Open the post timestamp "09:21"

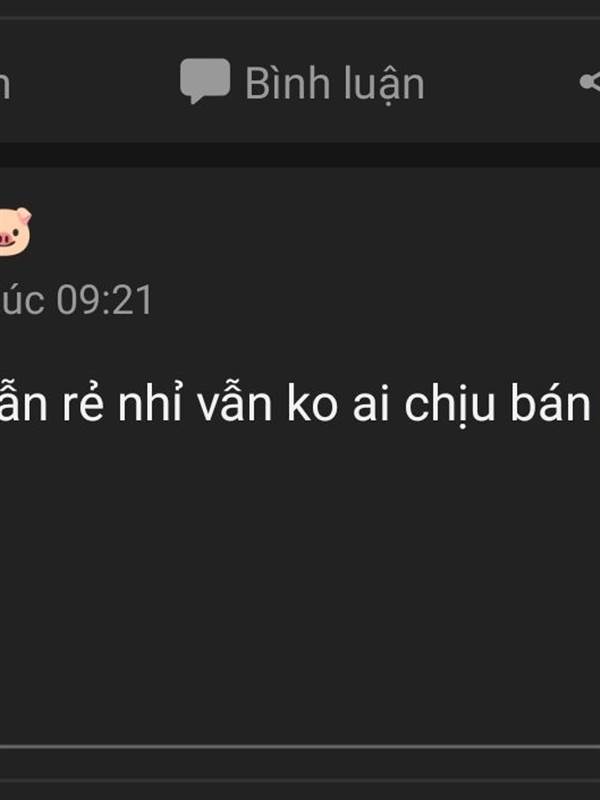pos(105,300)
